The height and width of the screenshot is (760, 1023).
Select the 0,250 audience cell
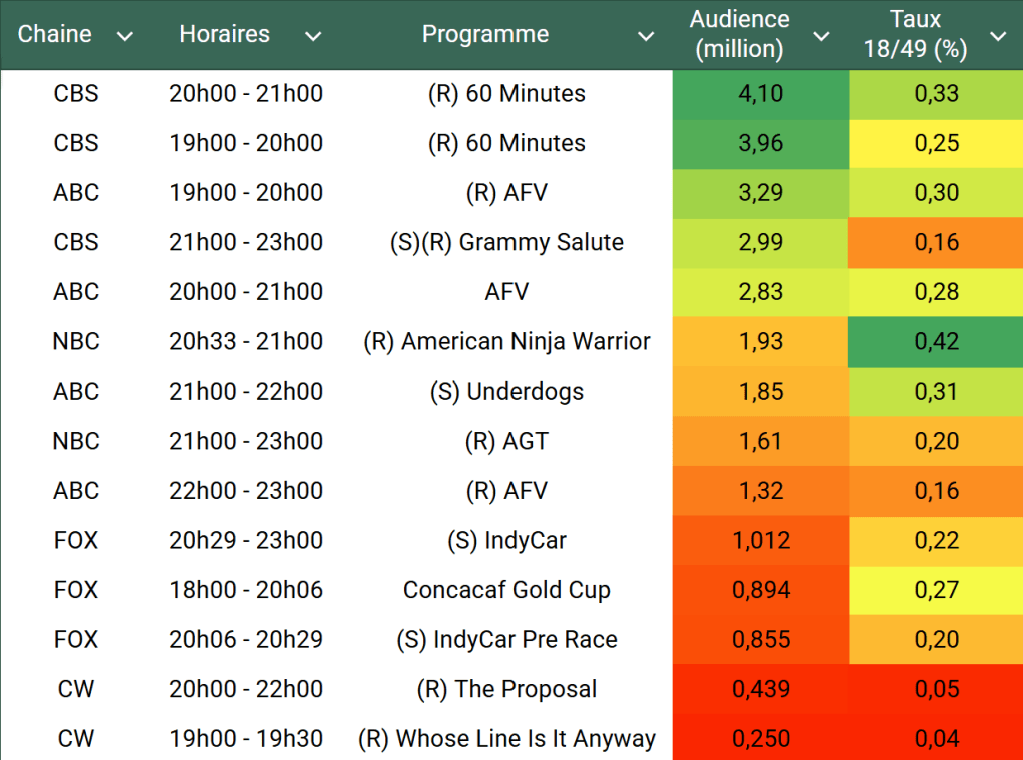click(760, 739)
